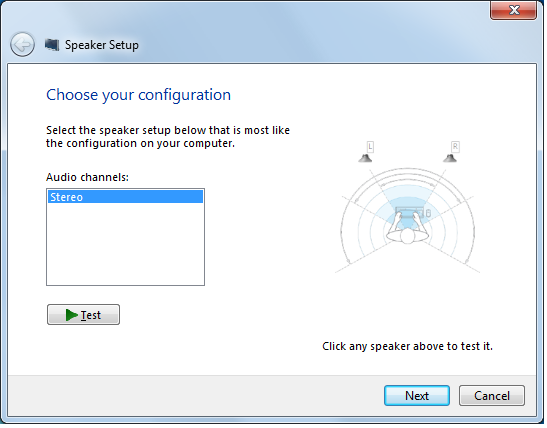This screenshot has height=428, width=547.
Task: Click the left (L) speaker icon
Action: tap(365, 159)
